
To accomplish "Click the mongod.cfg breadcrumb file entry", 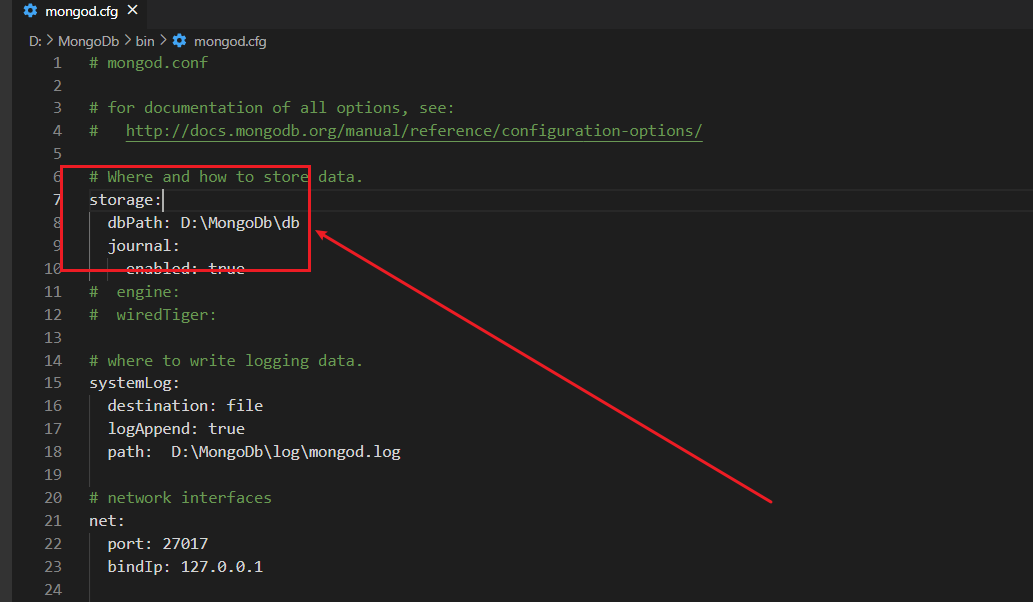I will tap(230, 41).
